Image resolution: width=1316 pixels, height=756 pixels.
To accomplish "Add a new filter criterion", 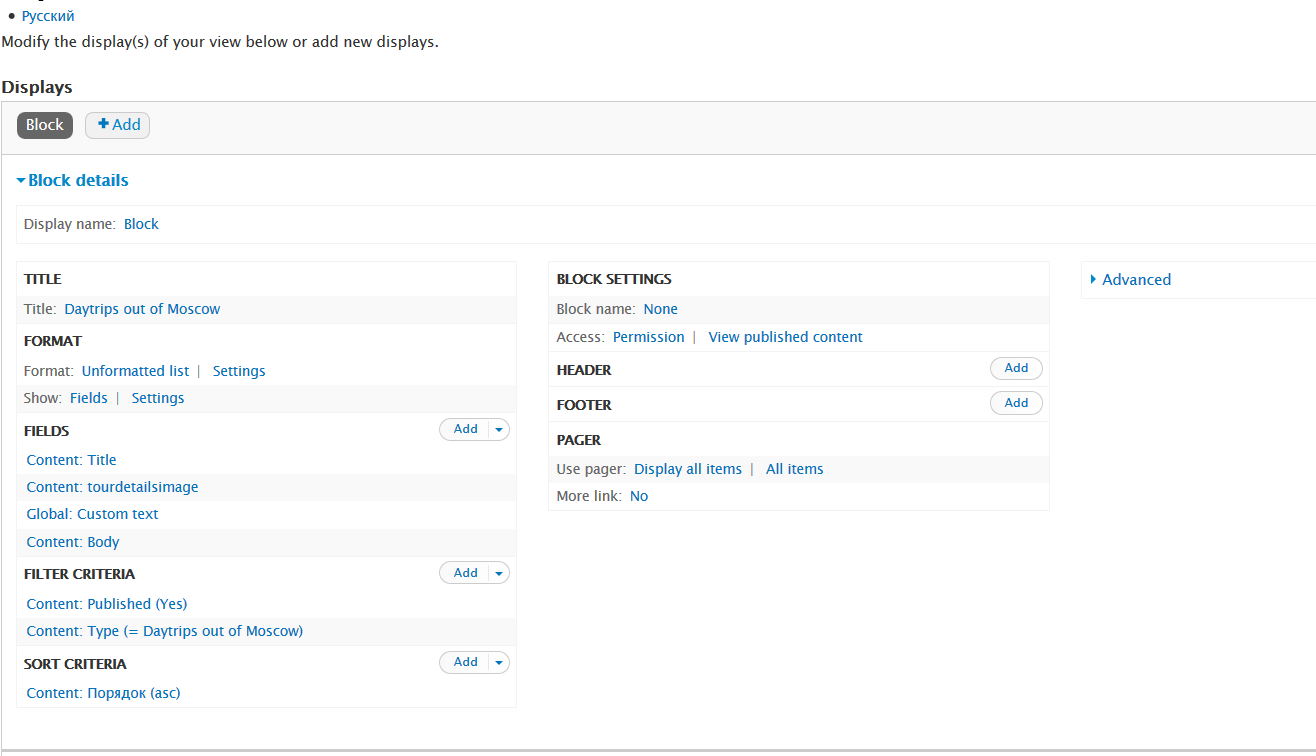I will coord(465,573).
